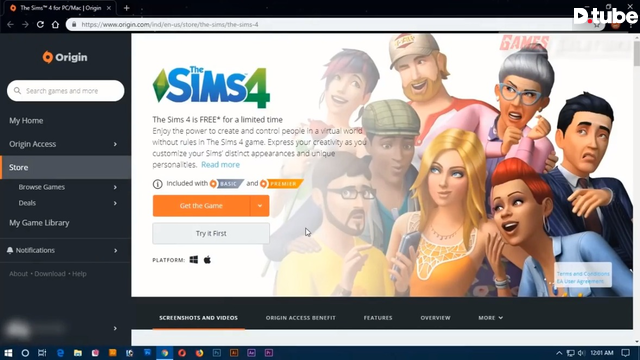Viewport: 640px width, 360px height.
Task: Click the browser forward arrow
Action: (x=25, y=24)
